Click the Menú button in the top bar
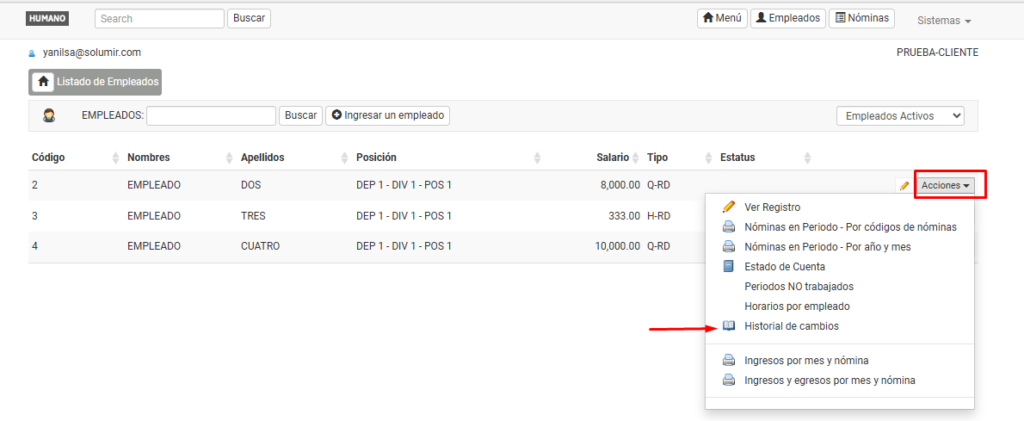The height and width of the screenshot is (421, 1024). tap(722, 18)
